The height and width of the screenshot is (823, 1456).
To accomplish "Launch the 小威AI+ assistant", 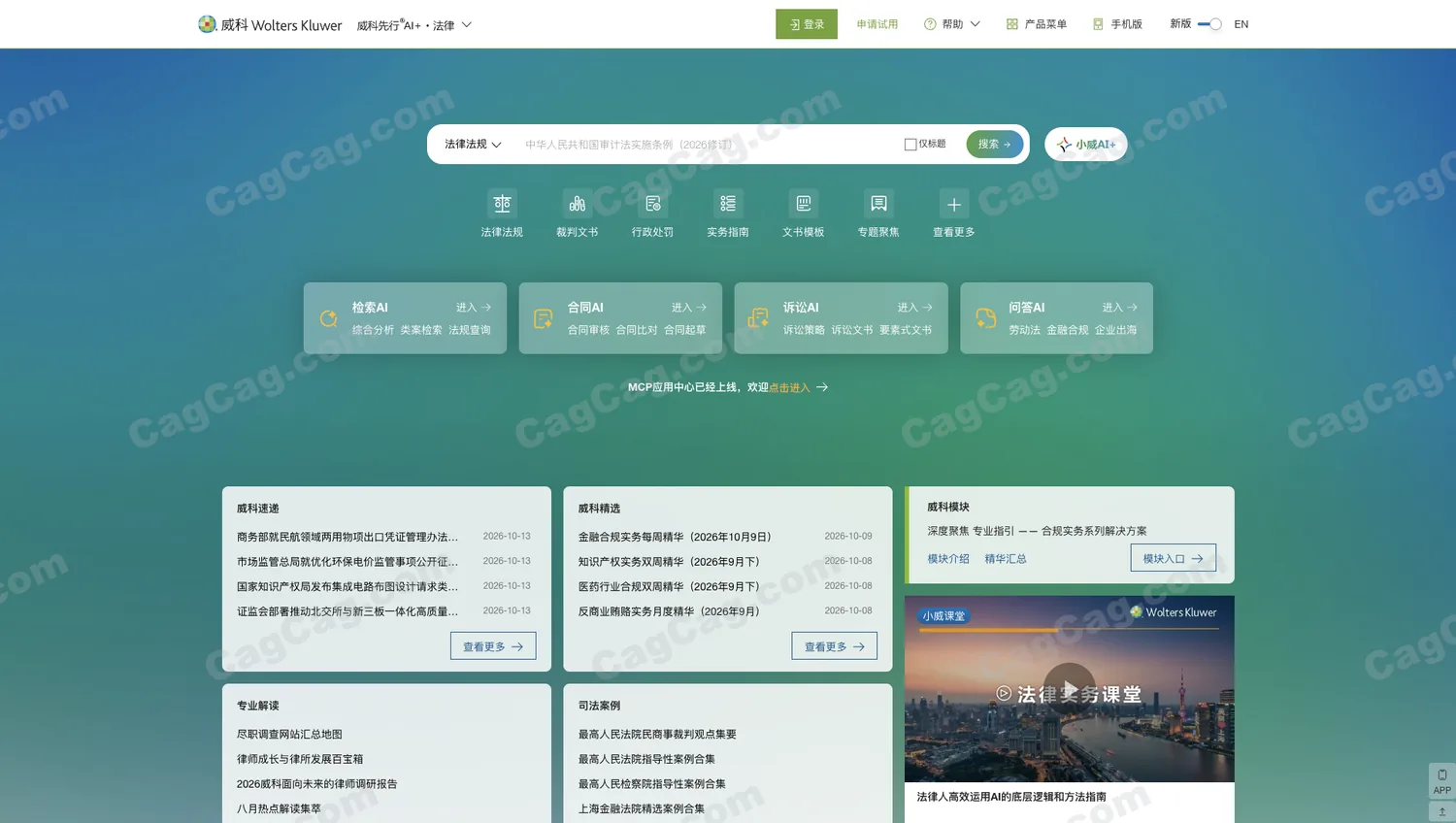I will [1086, 145].
